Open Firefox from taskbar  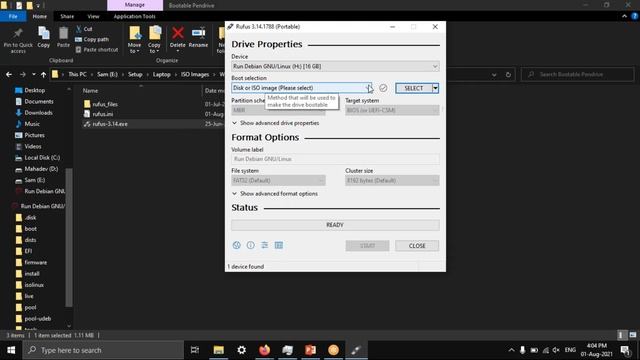(264, 350)
